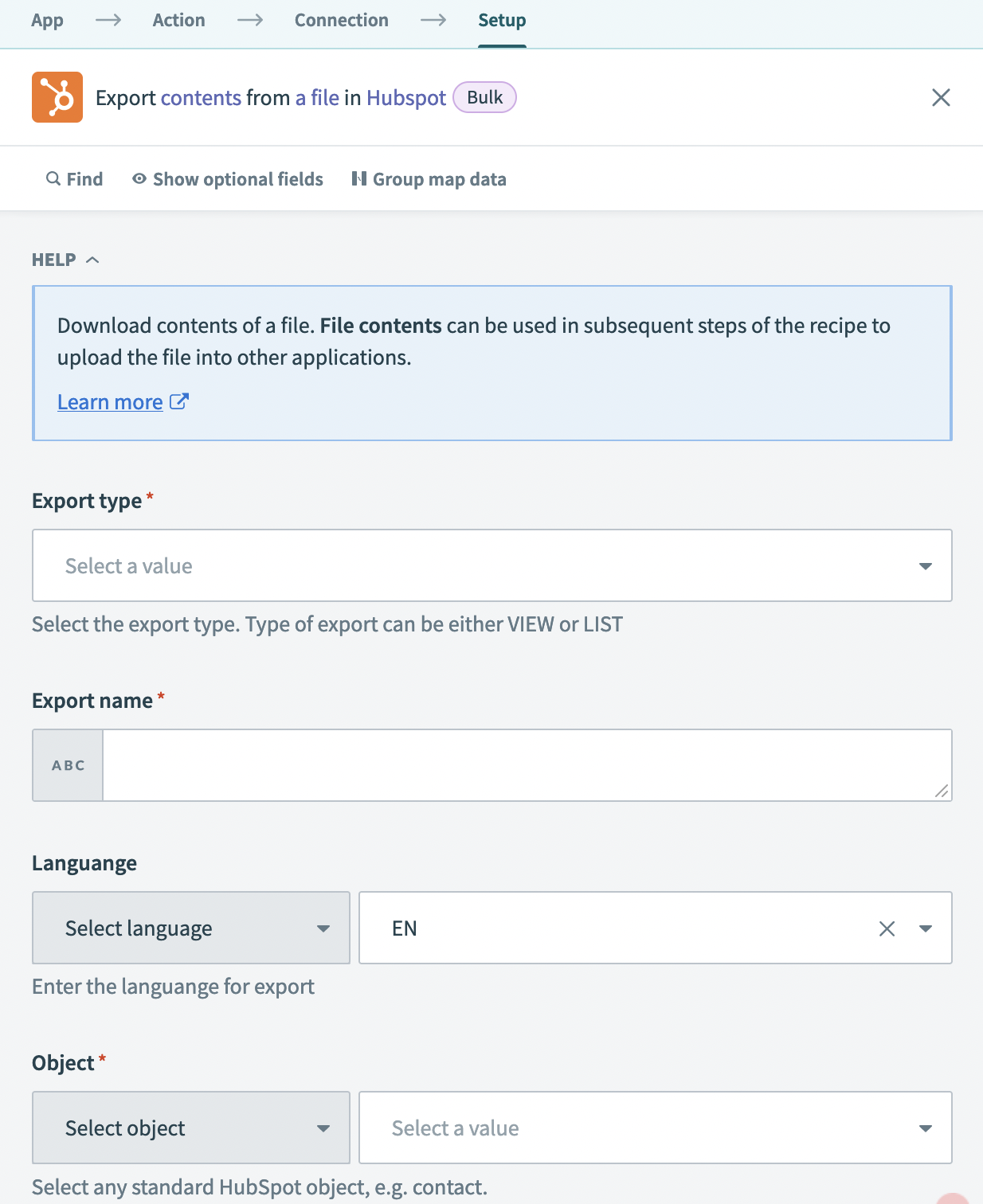Click inside the Export name text field
Screen dimensions: 983x1204
click(x=526, y=765)
